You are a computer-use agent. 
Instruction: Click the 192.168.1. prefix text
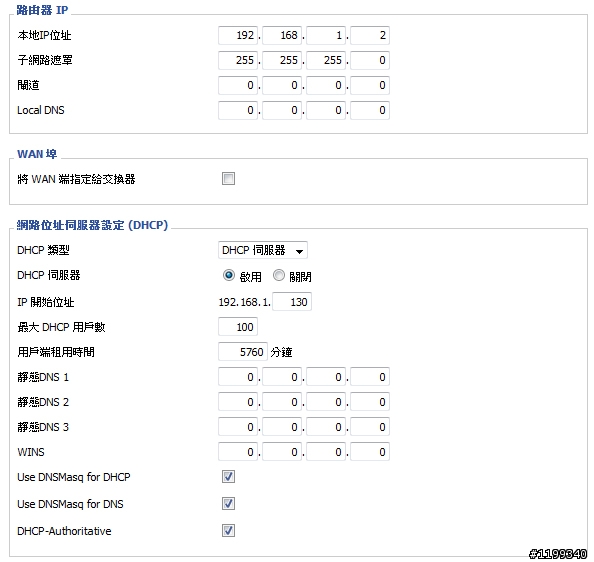click(245, 302)
